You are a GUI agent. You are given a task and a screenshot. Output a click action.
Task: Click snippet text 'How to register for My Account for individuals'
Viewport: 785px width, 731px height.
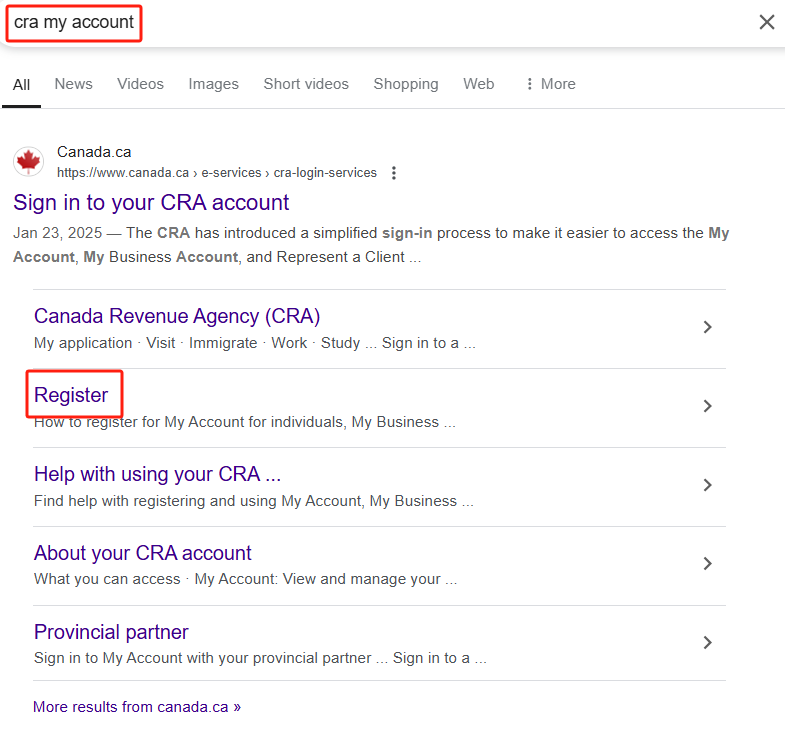190,422
